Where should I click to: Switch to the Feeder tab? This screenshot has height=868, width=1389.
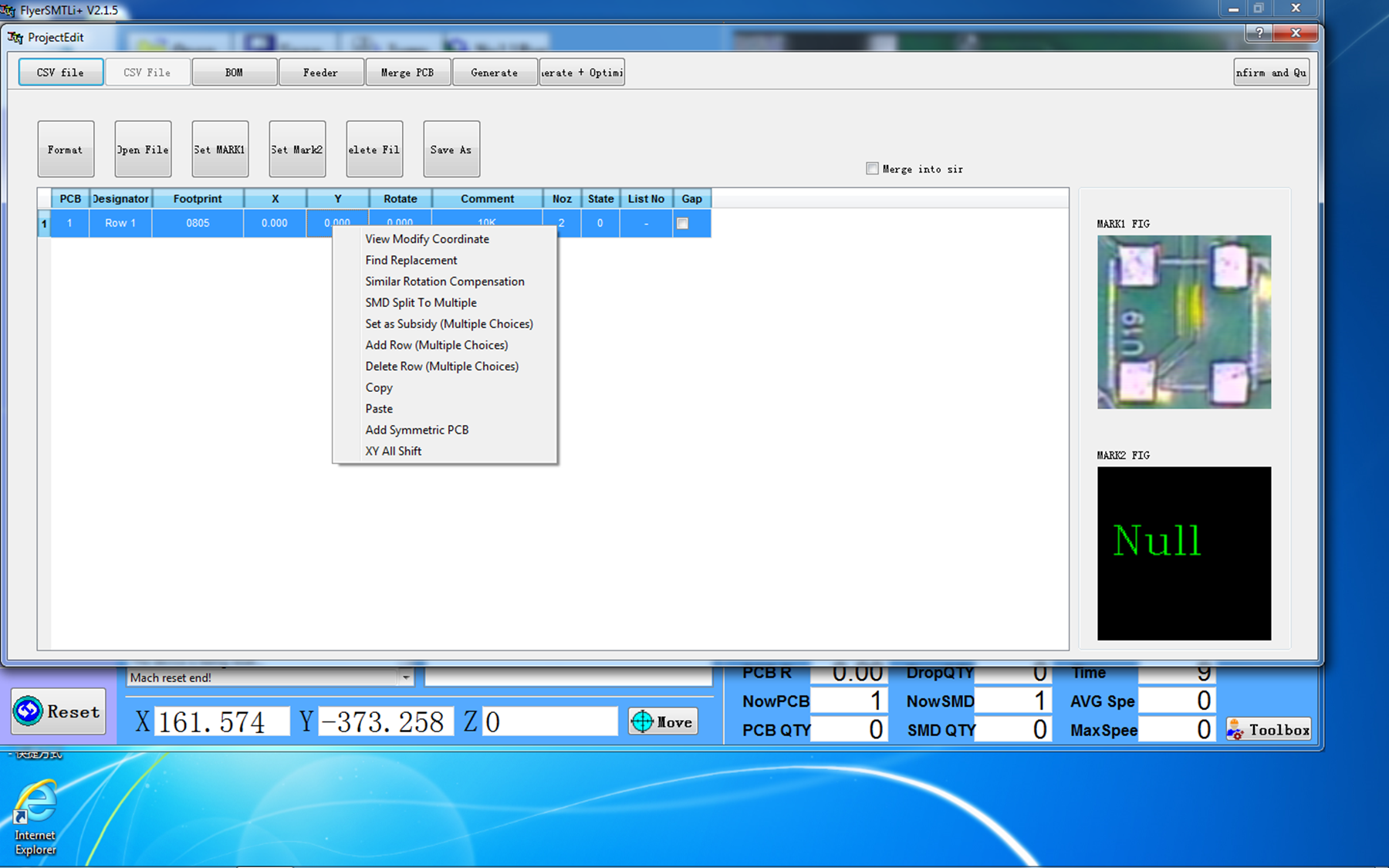pyautogui.click(x=321, y=73)
